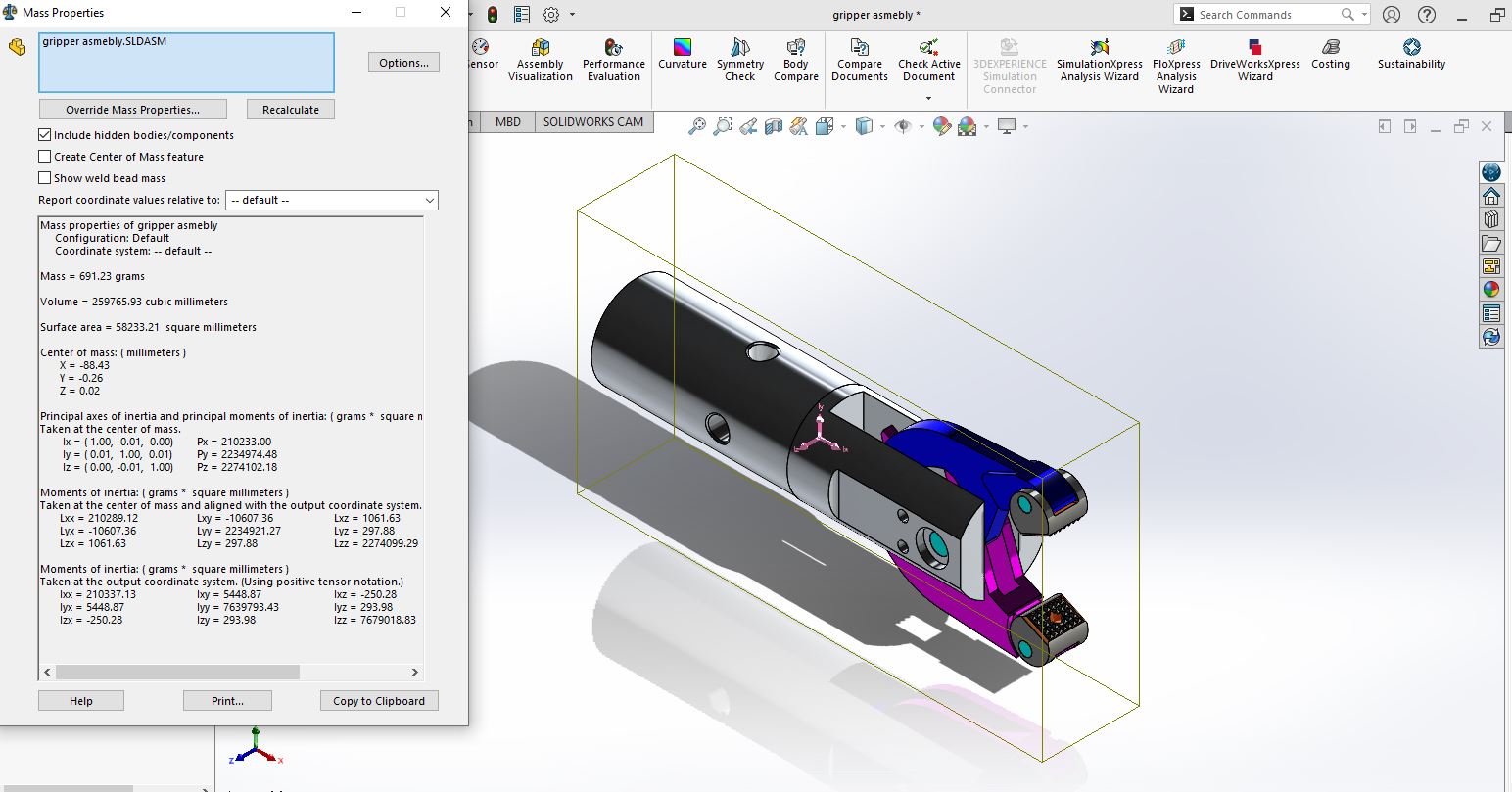Open the Costing tool

coord(1331,55)
